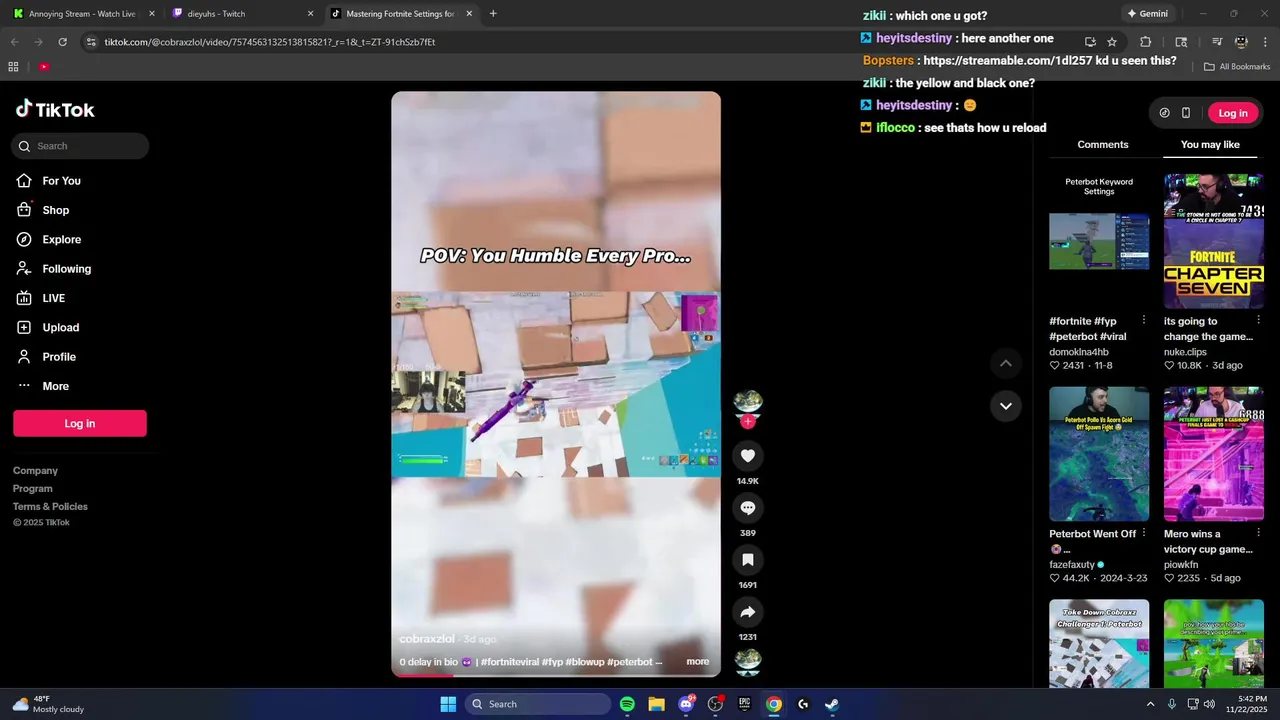
Task: Open the Gemini button in Chrome
Action: [1148, 14]
